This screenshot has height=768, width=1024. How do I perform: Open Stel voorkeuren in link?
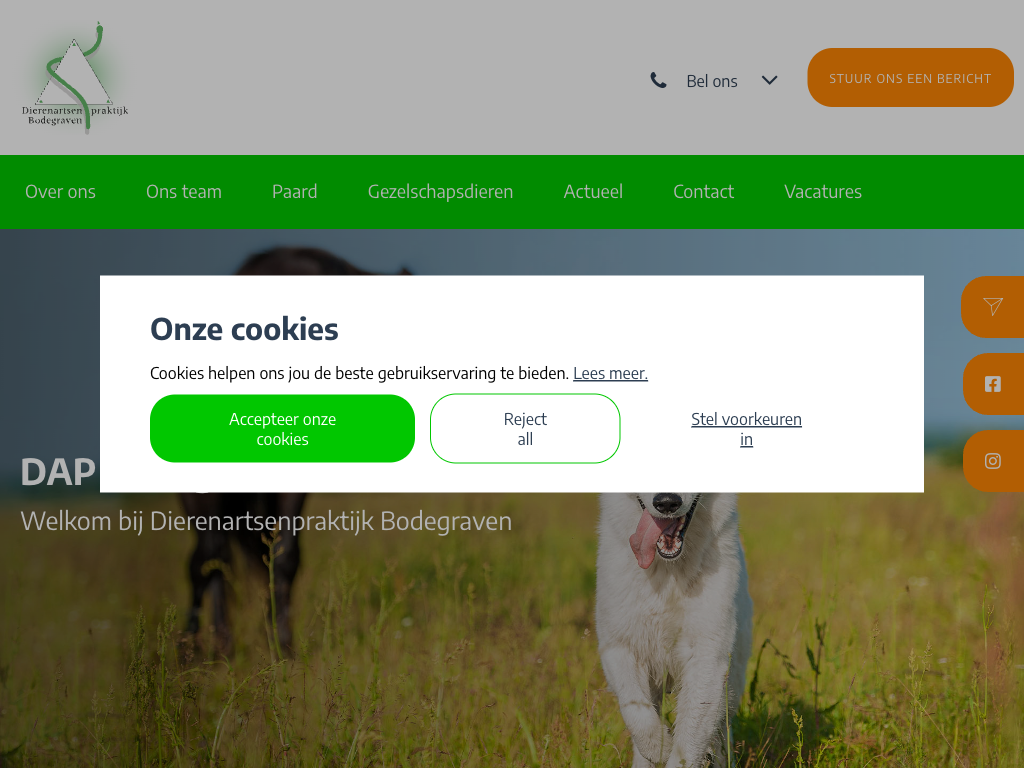pos(746,429)
